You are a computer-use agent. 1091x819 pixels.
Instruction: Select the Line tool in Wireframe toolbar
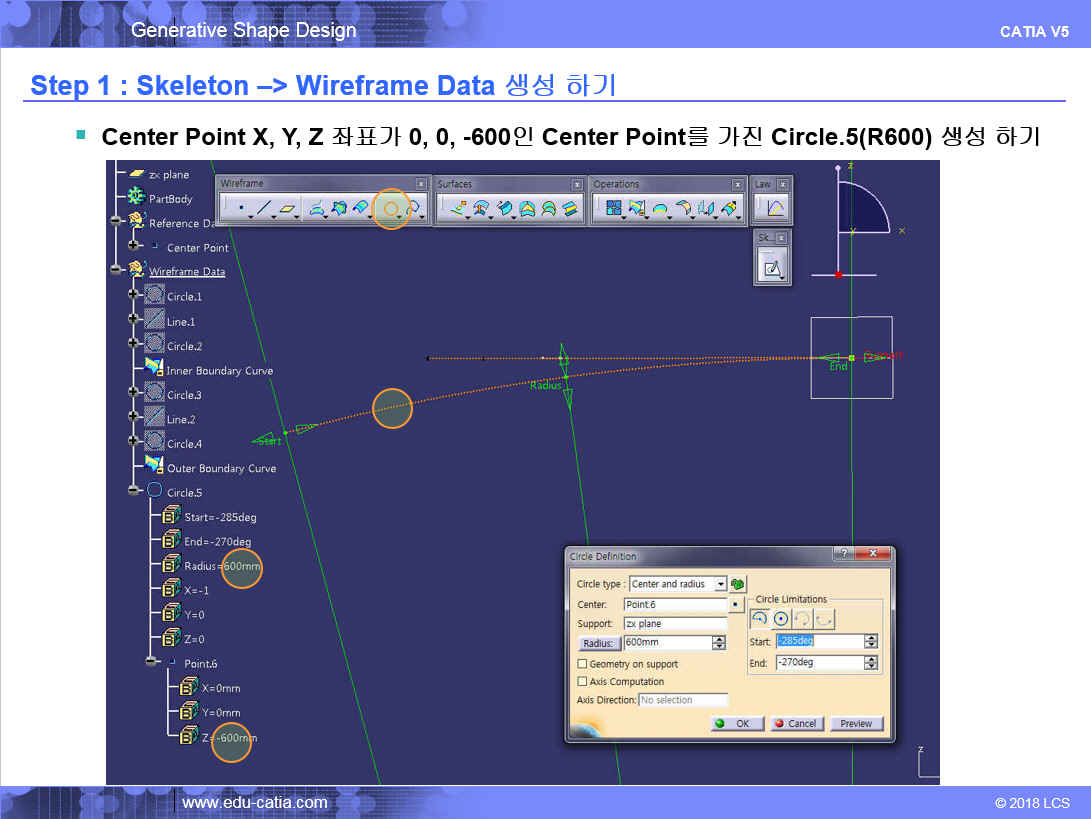click(264, 208)
